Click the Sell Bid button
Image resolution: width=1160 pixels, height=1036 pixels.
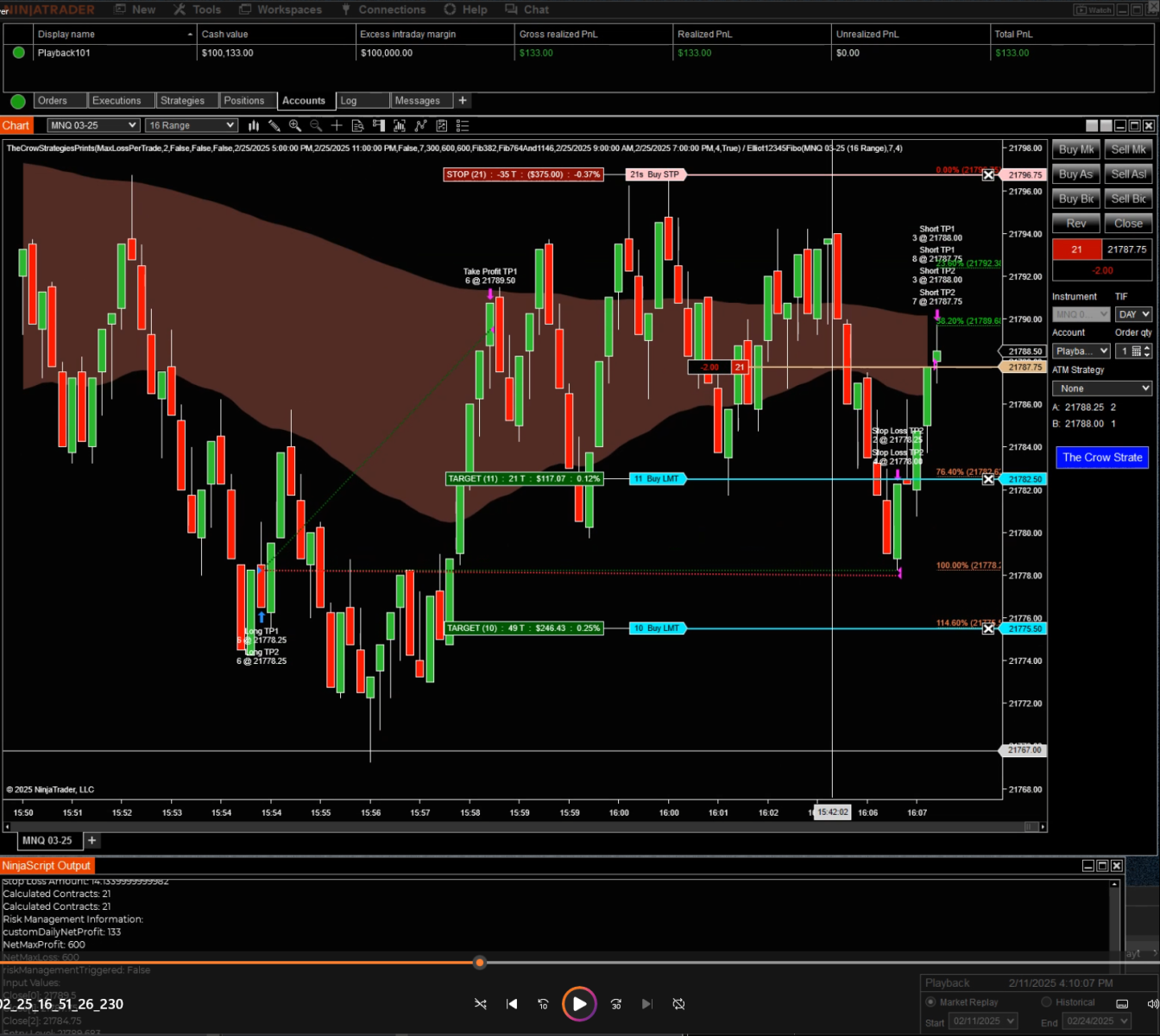point(1128,199)
